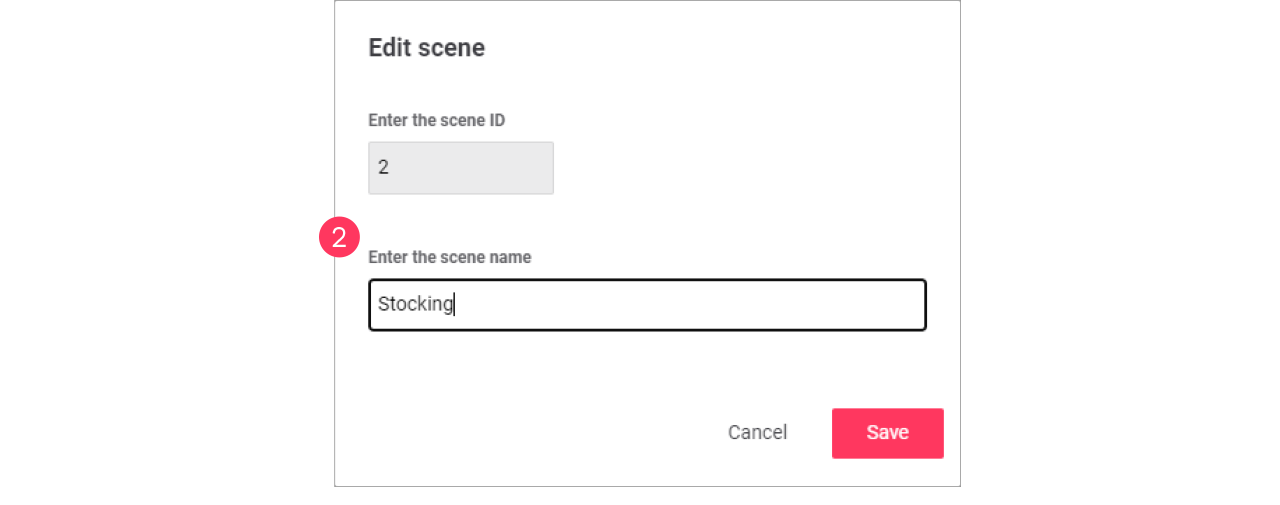Image resolution: width=1280 pixels, height=505 pixels.
Task: Click the greyed-out scene ID field
Action: [x=460, y=168]
